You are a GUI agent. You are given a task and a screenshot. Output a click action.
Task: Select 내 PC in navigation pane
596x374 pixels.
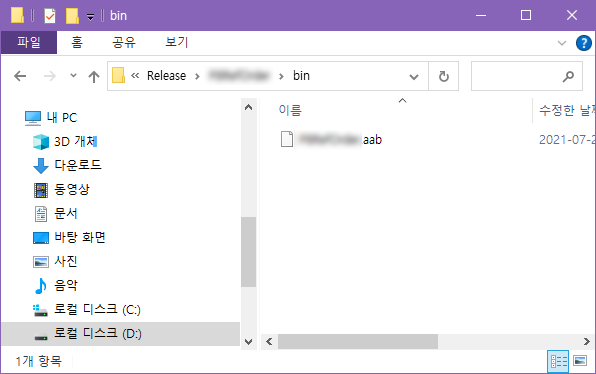62,117
